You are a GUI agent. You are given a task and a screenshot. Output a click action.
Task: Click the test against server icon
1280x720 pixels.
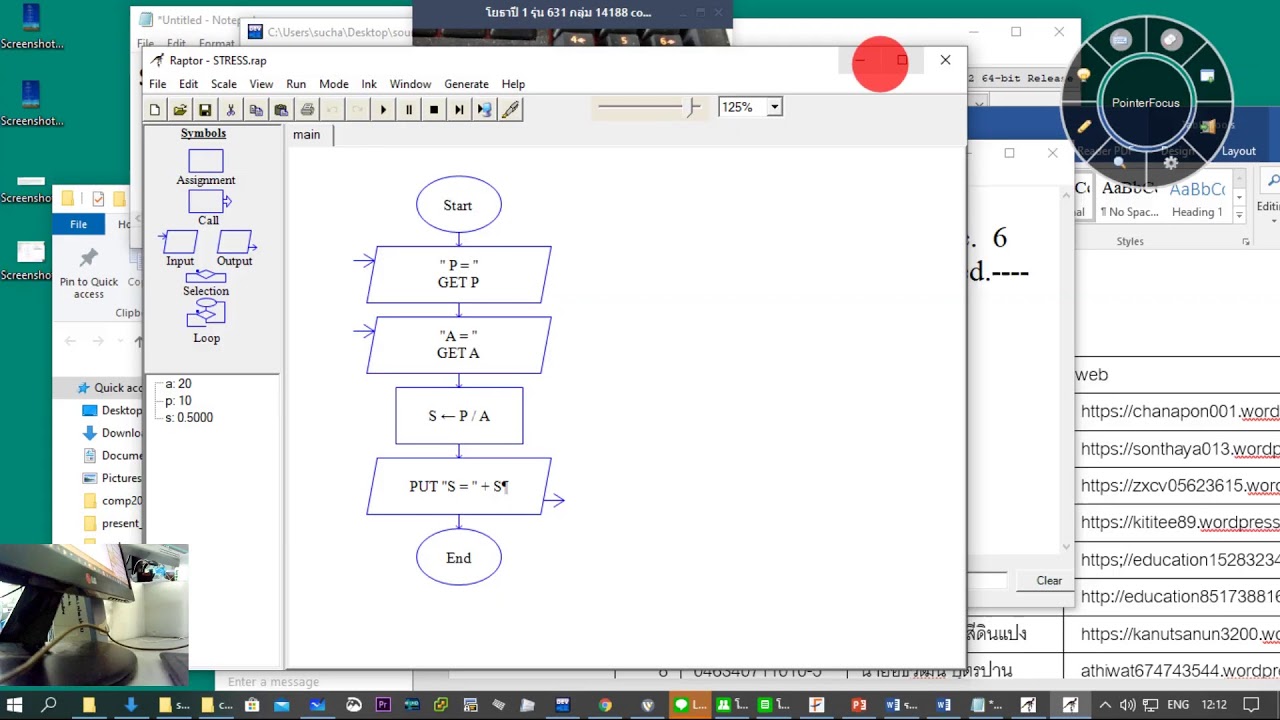click(485, 109)
